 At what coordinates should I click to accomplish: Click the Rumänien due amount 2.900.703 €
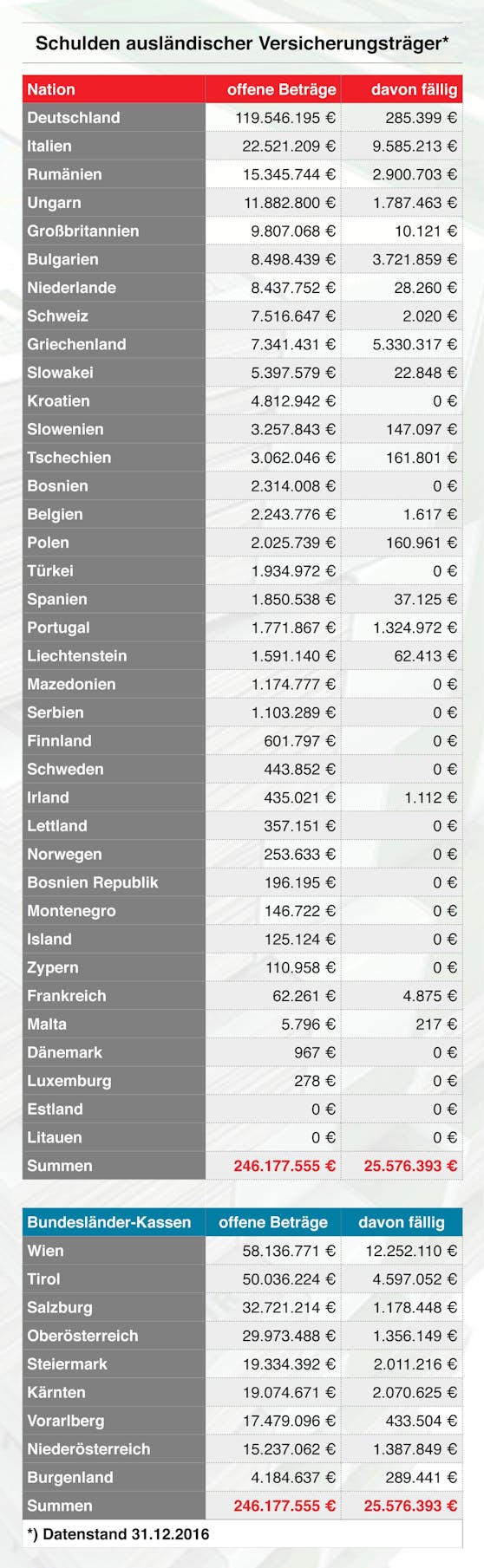415,174
